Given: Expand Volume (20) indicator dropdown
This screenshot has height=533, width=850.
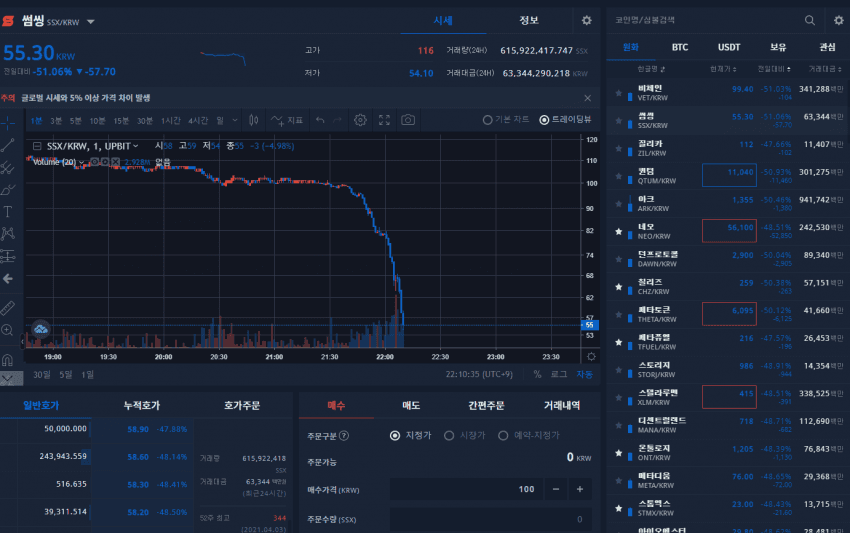Looking at the screenshot, I should click(x=81, y=162).
